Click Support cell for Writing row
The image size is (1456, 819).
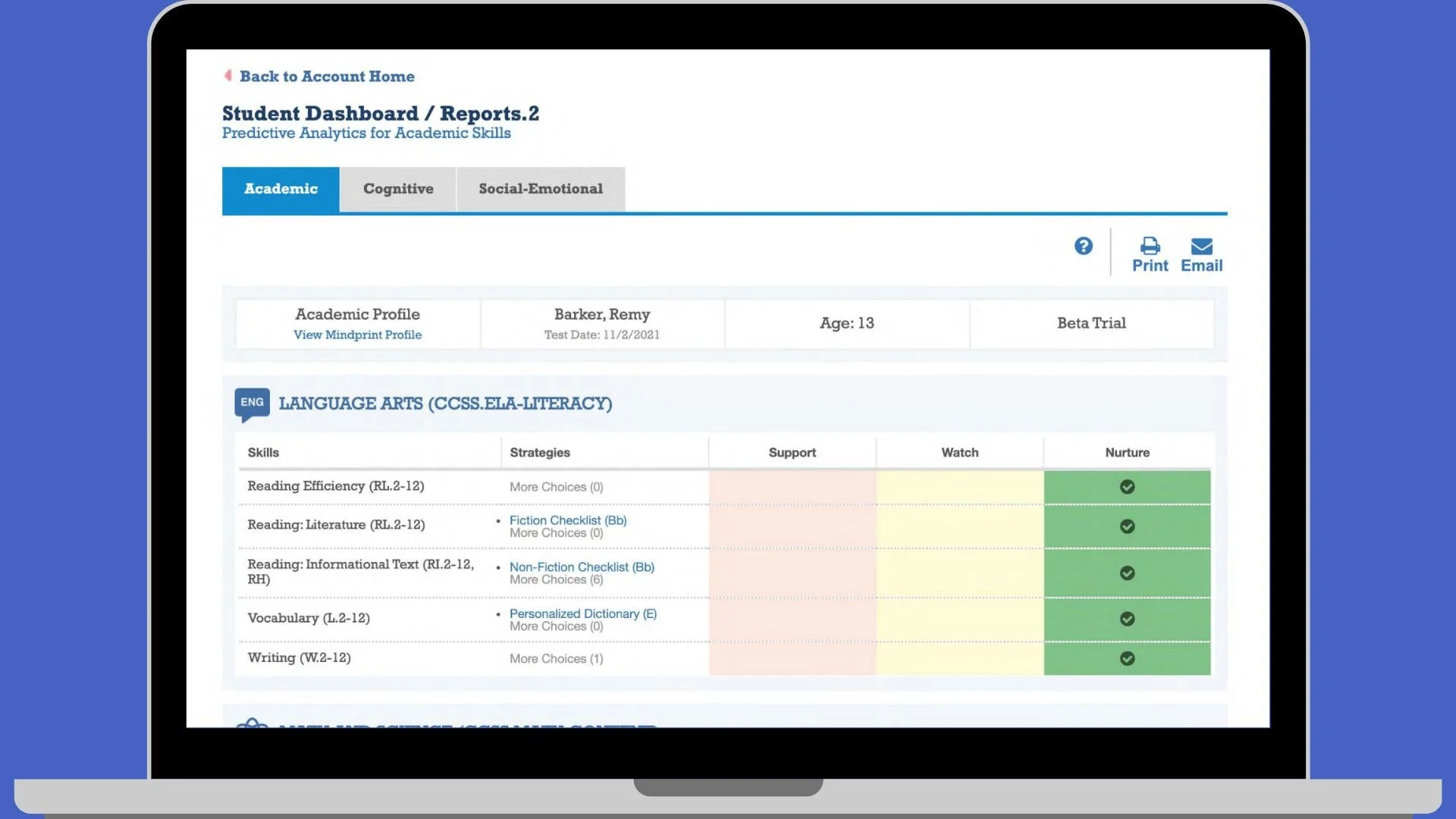tap(792, 658)
